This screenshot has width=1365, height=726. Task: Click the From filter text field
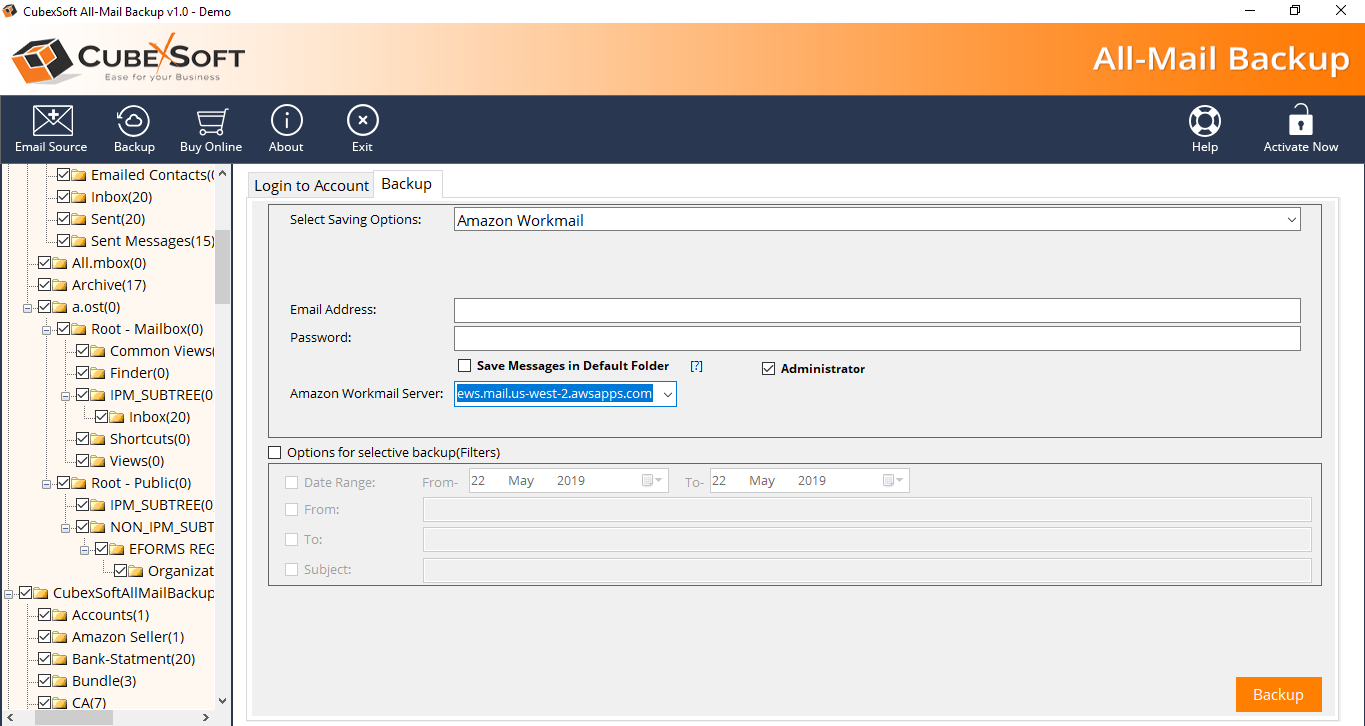pos(867,510)
